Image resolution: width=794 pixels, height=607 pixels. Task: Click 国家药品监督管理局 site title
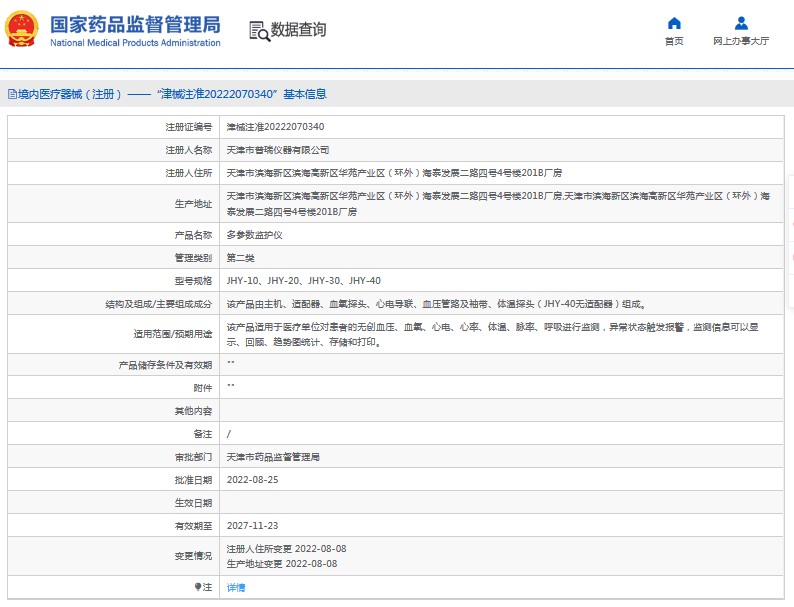pyautogui.click(x=135, y=24)
